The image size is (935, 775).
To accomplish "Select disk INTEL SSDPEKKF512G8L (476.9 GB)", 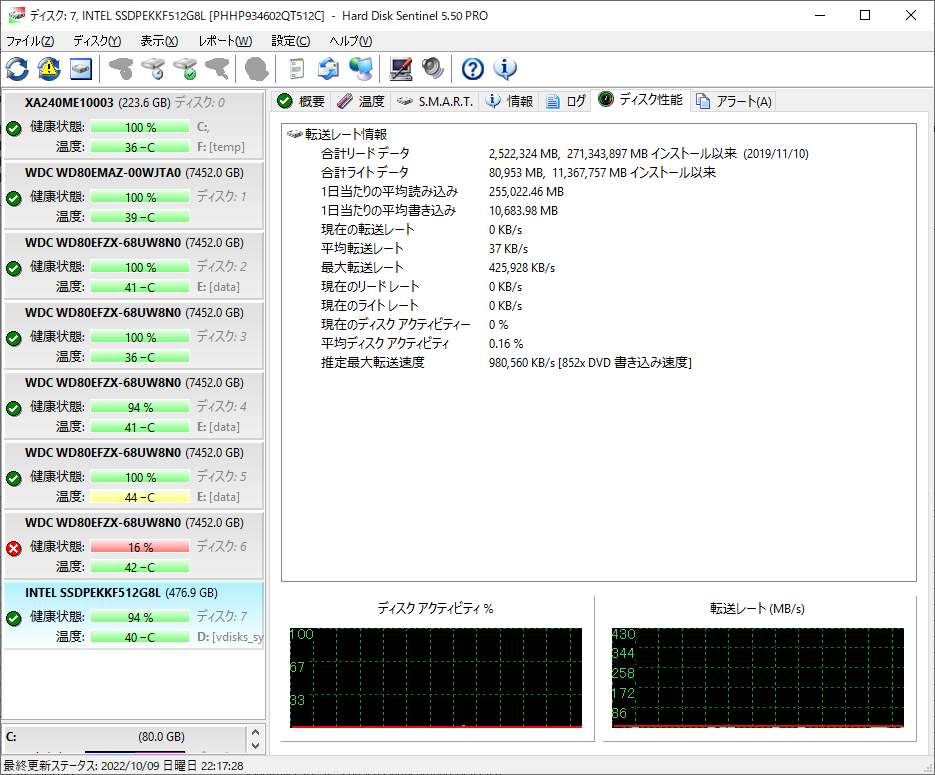I will (134, 615).
